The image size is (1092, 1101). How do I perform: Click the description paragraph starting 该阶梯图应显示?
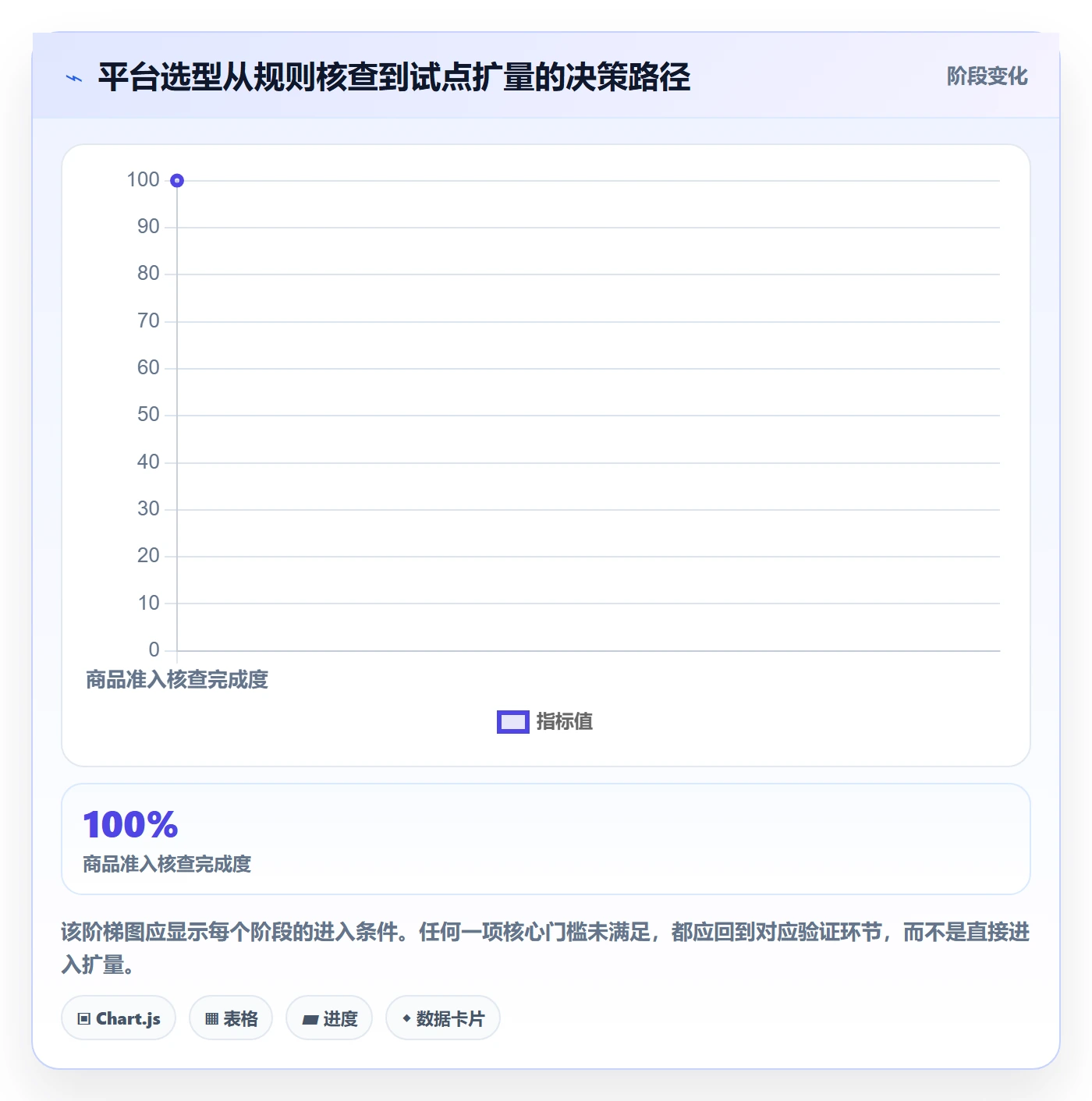[545, 948]
